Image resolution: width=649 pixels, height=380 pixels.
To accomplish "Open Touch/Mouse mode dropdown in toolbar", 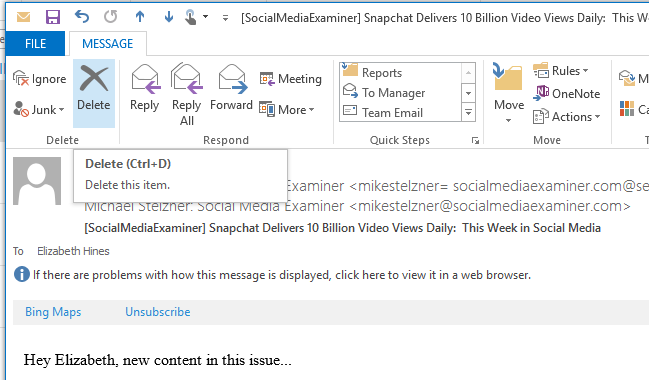I will [196, 17].
